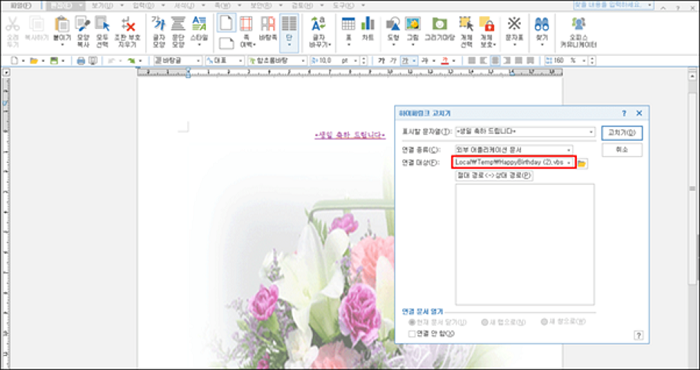Select '새 탭으로' radio option

[x=484, y=322]
